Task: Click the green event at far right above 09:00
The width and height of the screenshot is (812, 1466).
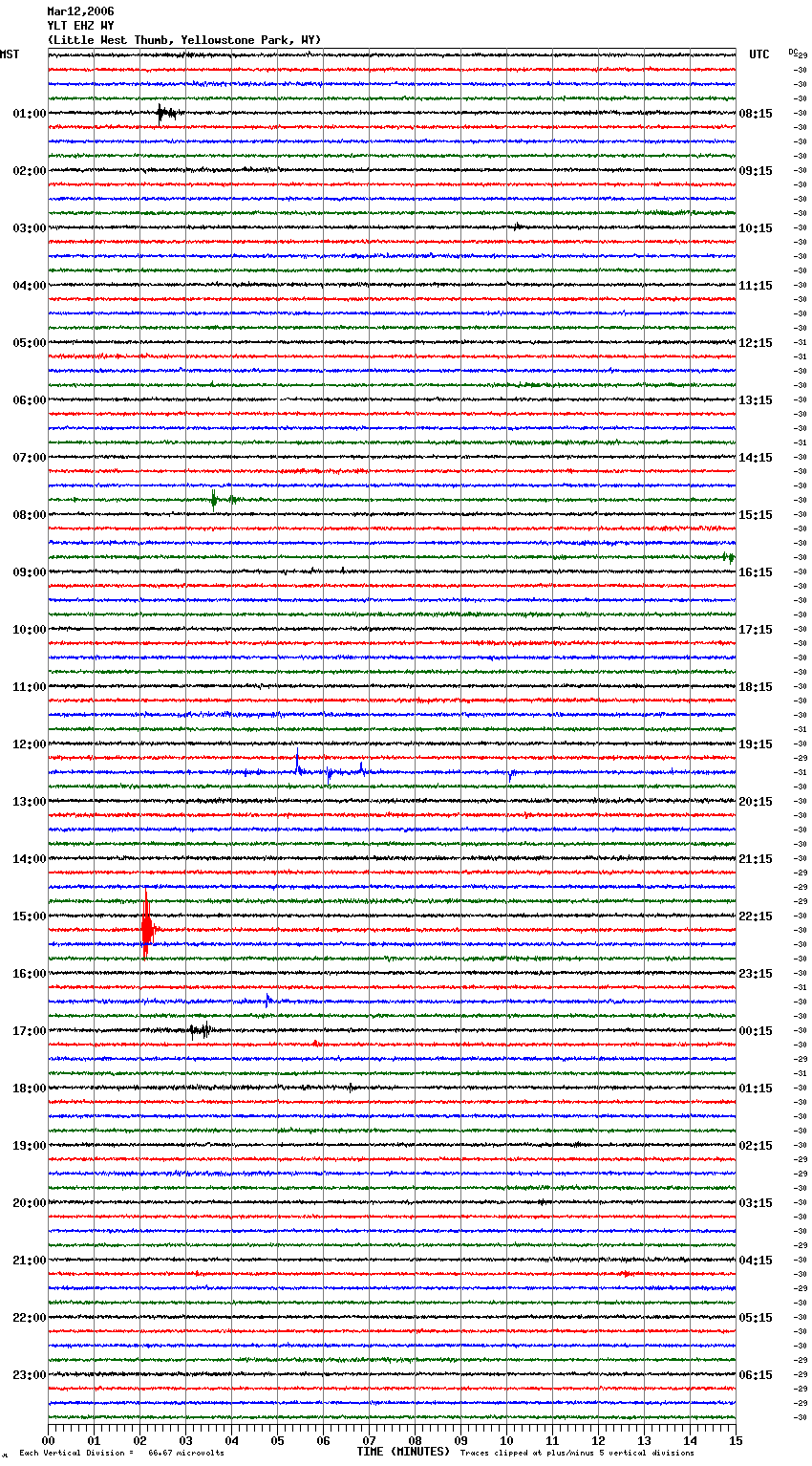Action: tap(728, 557)
